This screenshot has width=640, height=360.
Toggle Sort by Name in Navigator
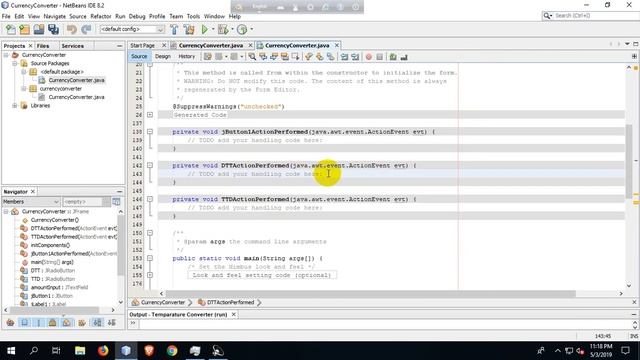98,322
